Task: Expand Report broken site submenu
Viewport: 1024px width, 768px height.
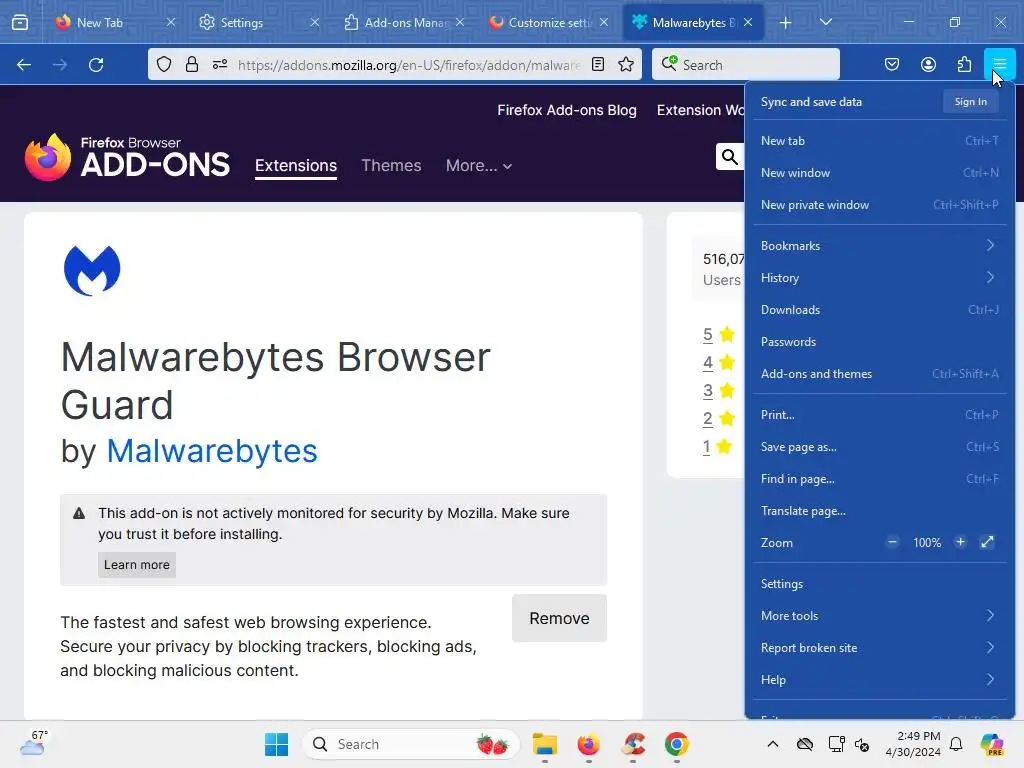Action: point(879,648)
